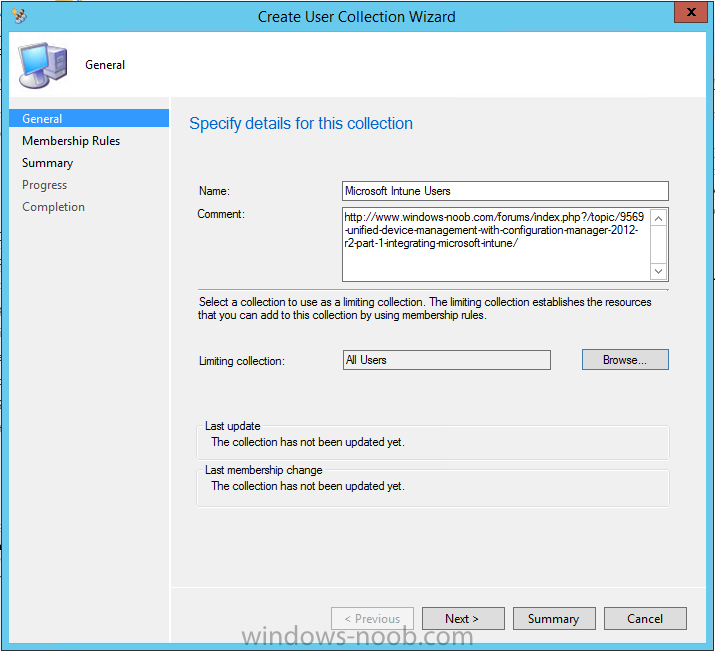Go to Summary step in sidebar
715x651 pixels.
pyautogui.click(x=47, y=163)
